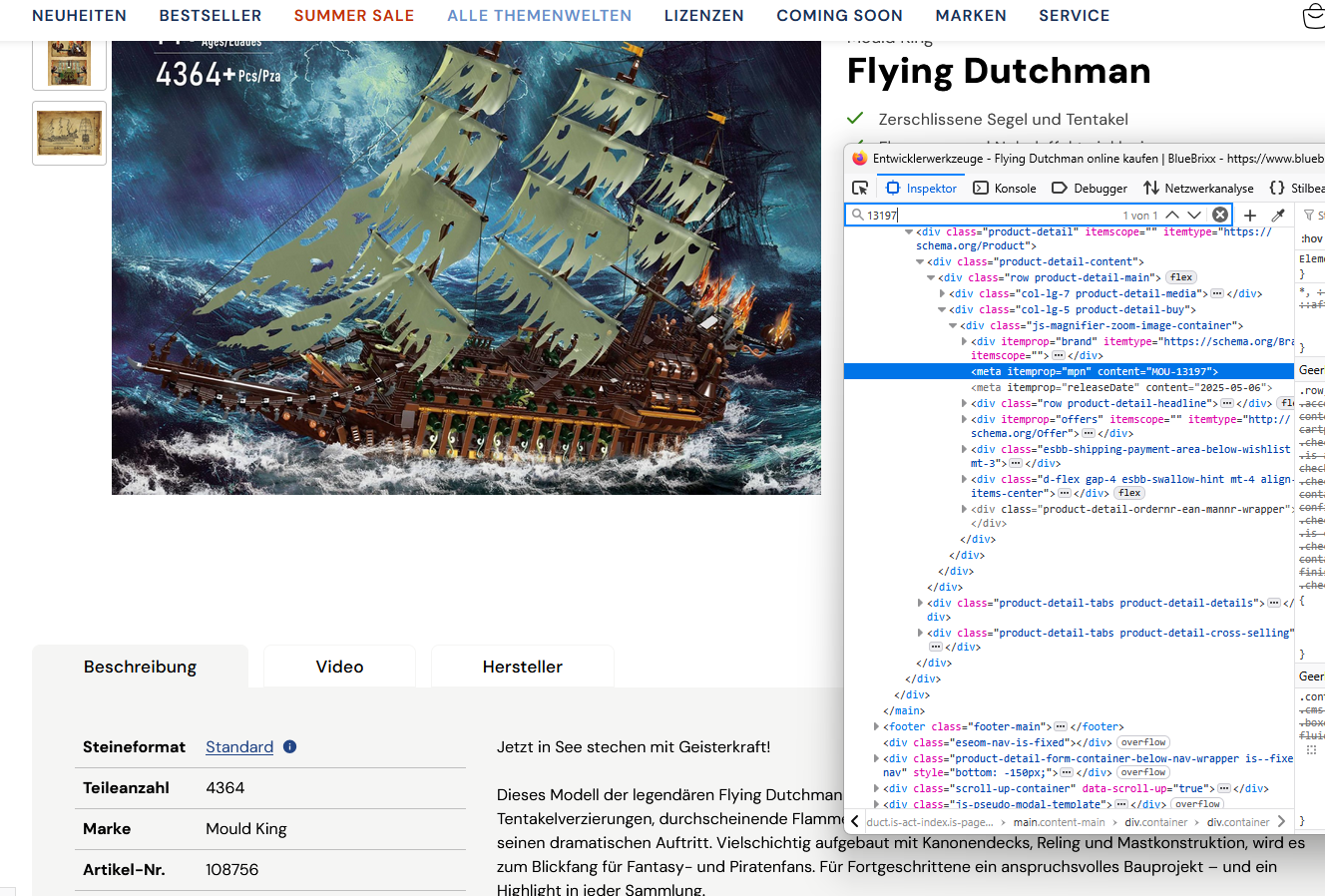Go to SUMMER SALE in the navigation
Image resolution: width=1325 pixels, height=896 pixels.
(354, 16)
